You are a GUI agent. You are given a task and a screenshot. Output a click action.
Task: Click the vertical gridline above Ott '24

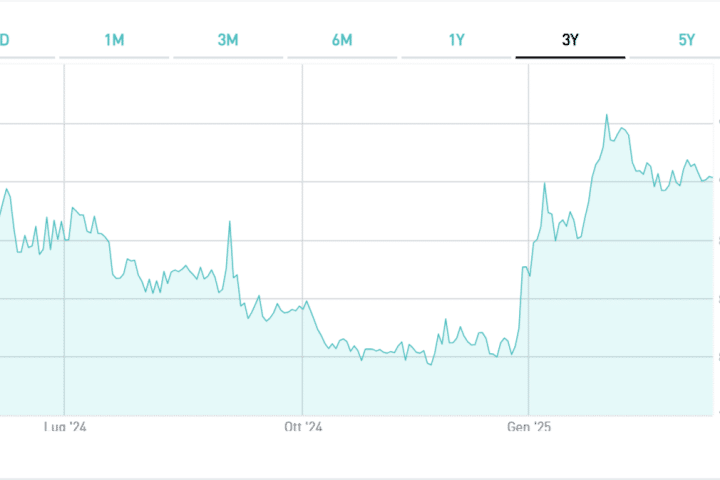(302, 150)
